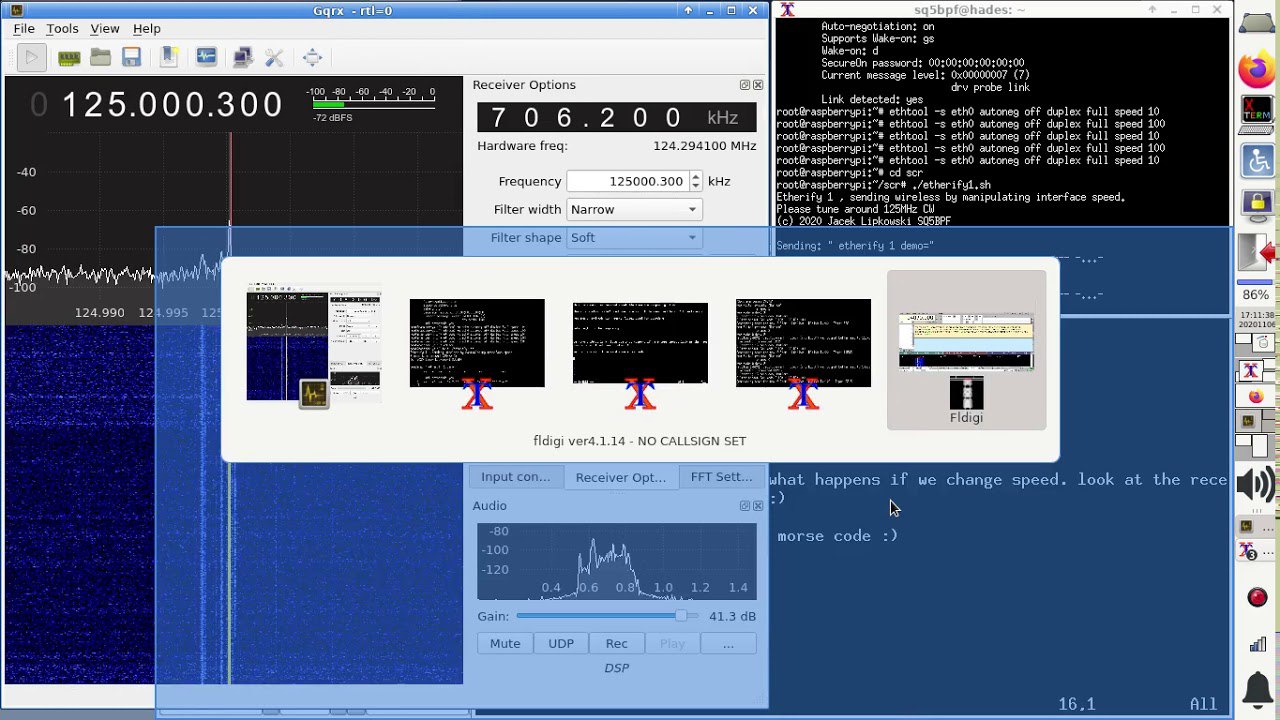Select the Gqrx window thumbnail in switcher
The width and height of the screenshot is (1280, 720).
coord(314,348)
